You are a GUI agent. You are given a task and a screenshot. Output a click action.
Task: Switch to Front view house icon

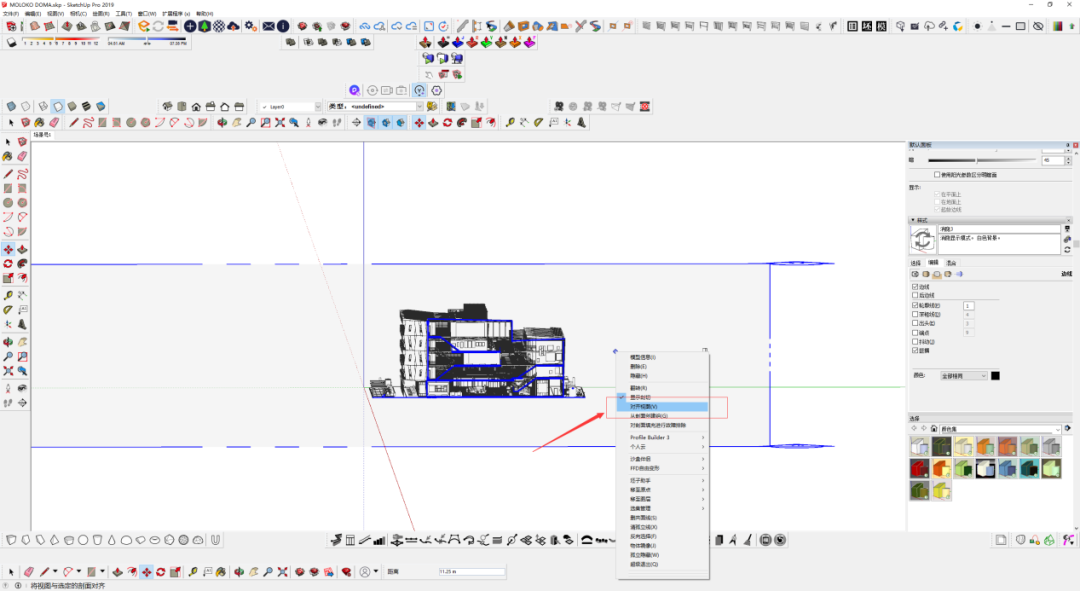196,106
